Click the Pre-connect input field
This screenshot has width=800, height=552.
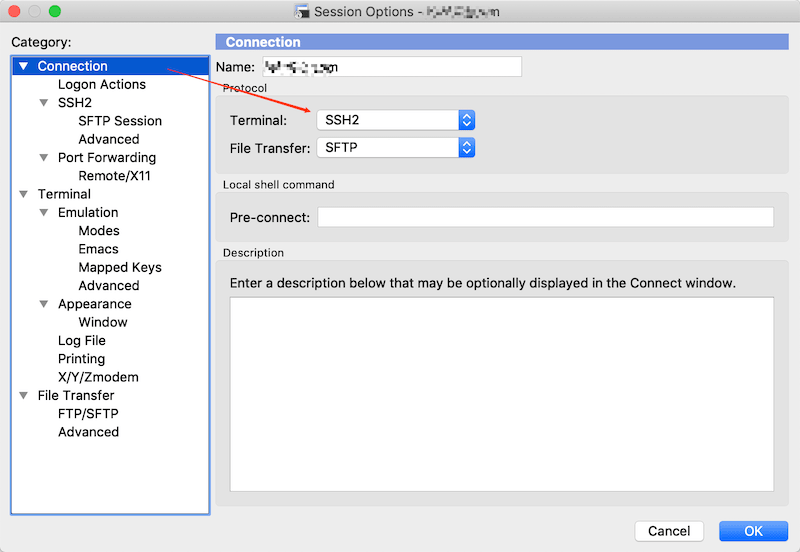[x=545, y=218]
